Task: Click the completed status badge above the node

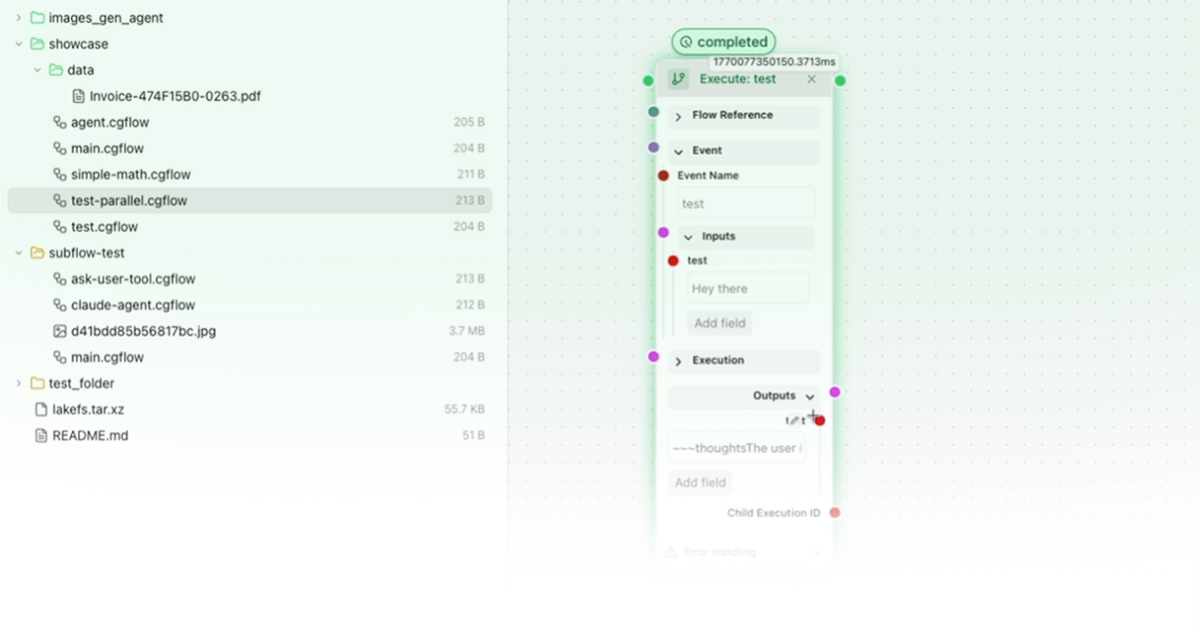Action: [724, 42]
